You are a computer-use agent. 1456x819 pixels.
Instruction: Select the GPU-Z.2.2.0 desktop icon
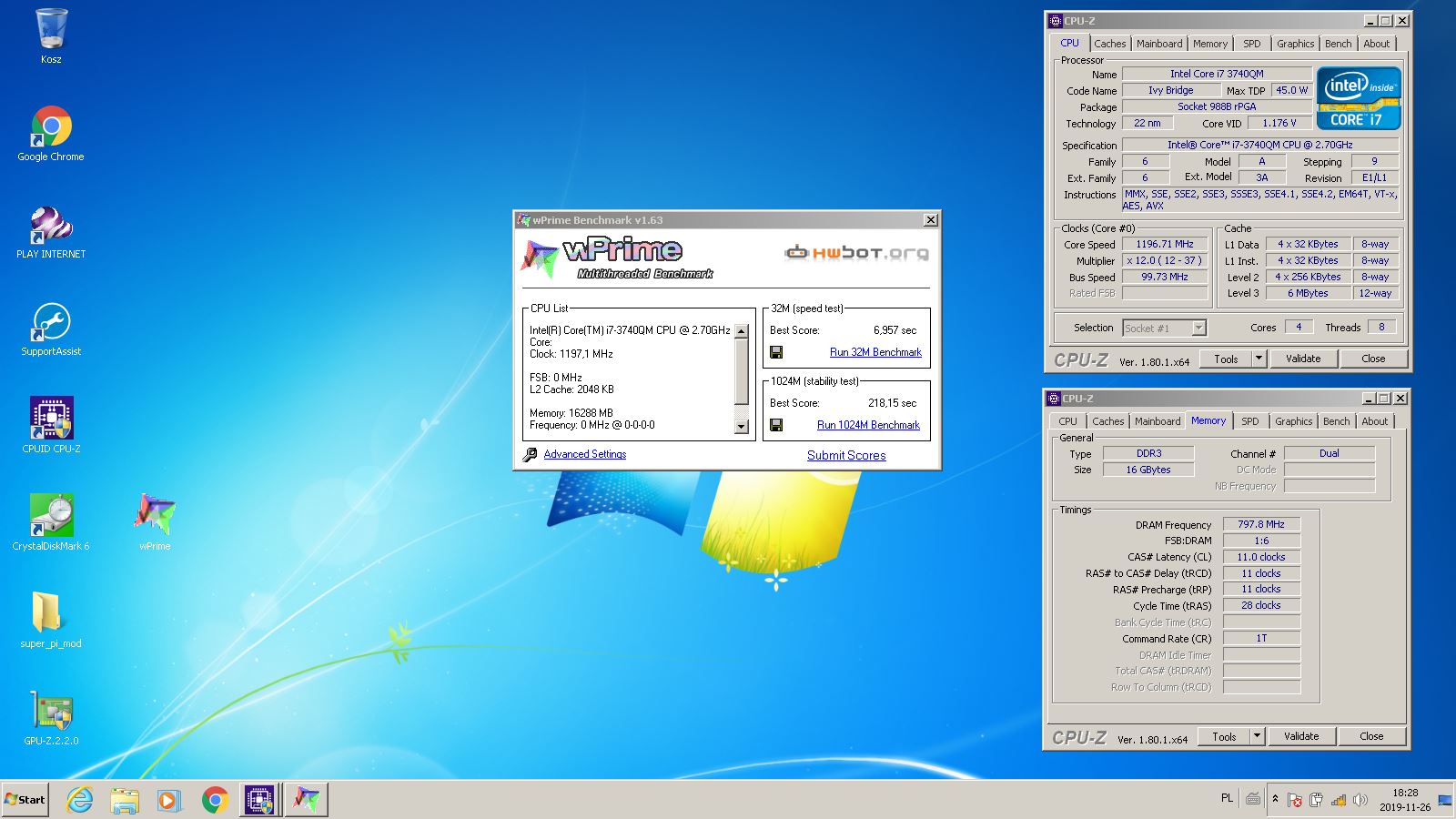click(x=51, y=718)
